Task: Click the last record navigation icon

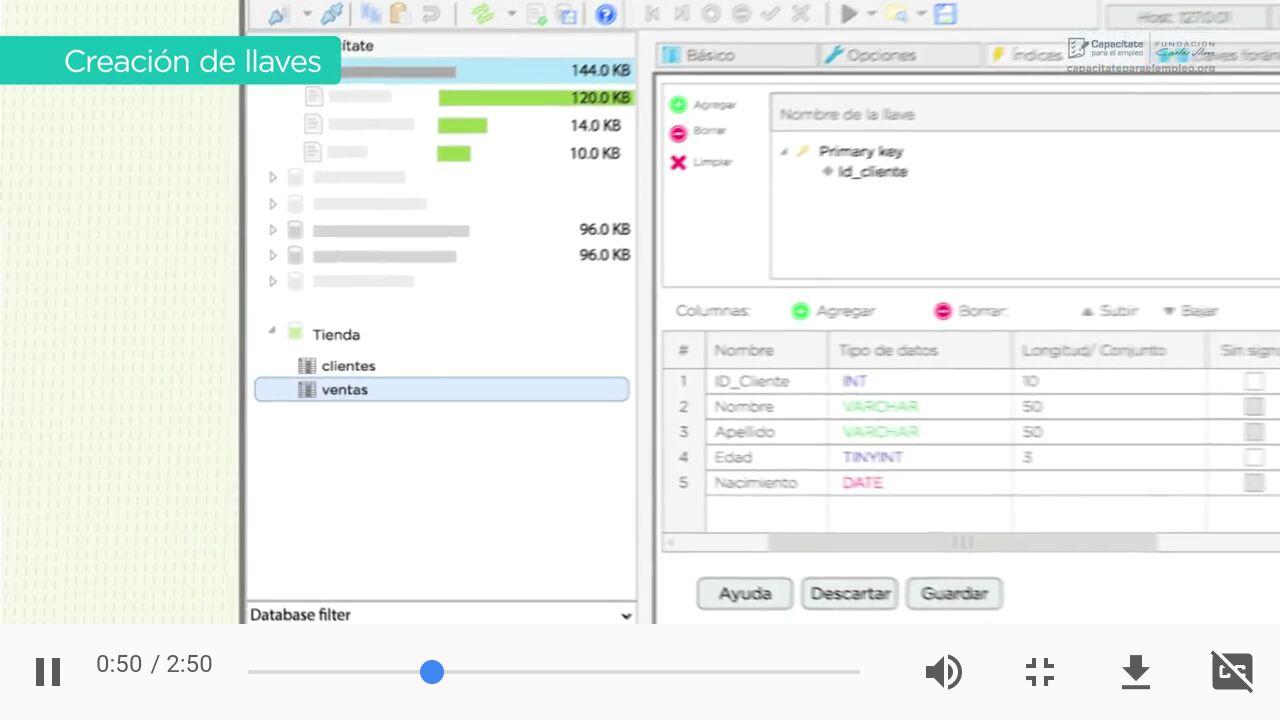Action: (681, 14)
